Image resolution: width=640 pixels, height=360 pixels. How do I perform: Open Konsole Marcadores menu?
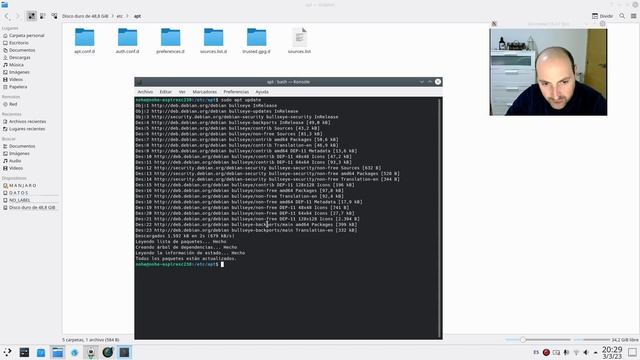204,92
